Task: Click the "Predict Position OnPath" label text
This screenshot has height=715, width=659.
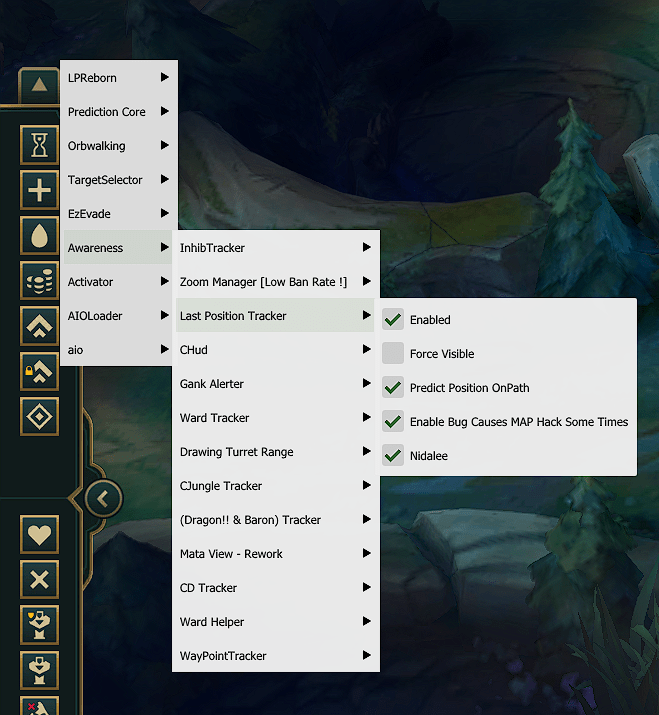Action: 469,388
